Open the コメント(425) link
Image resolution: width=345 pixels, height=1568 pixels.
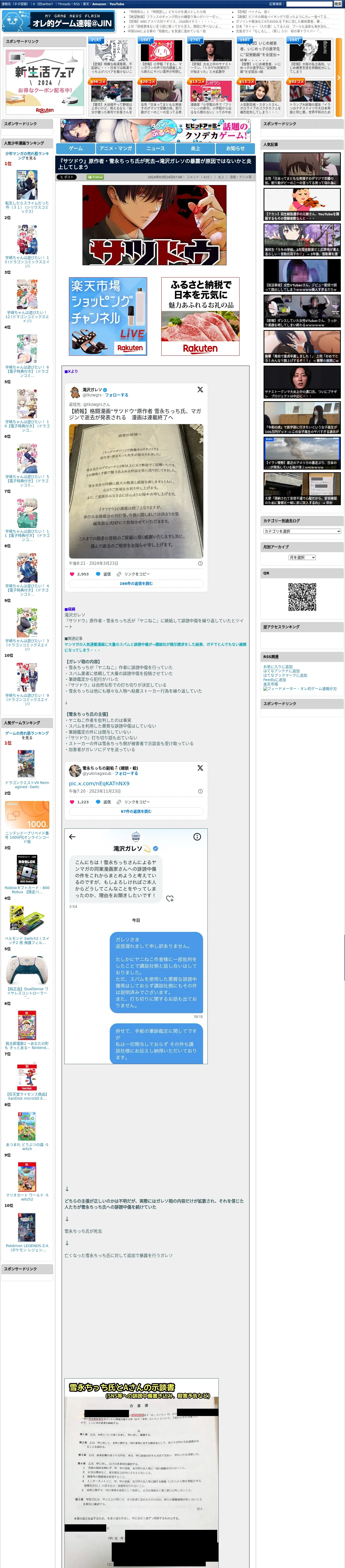point(199,177)
